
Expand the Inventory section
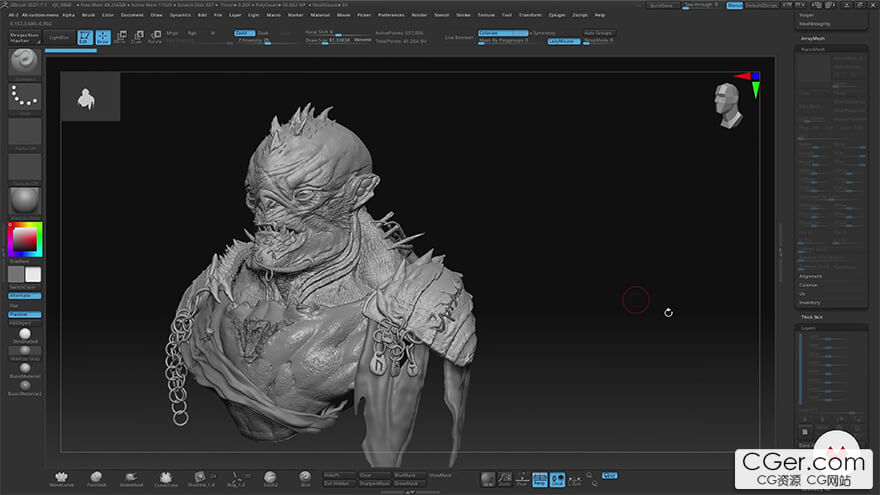click(x=809, y=302)
